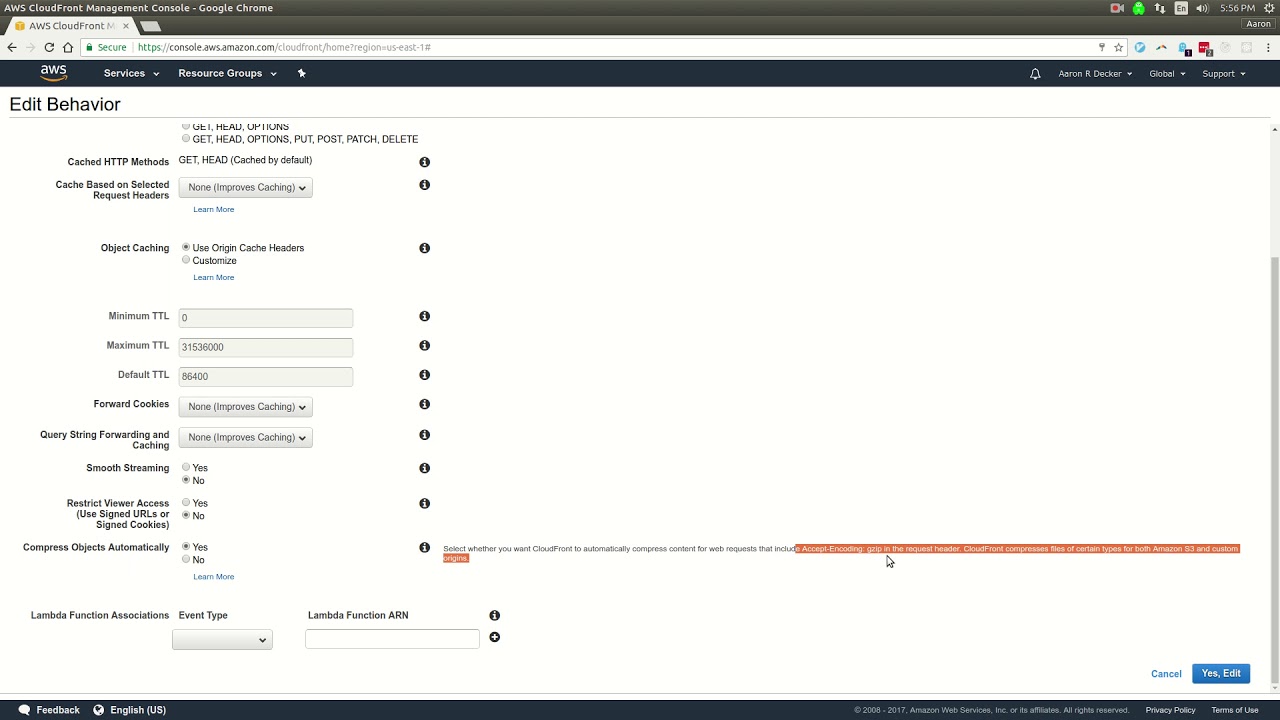The height and width of the screenshot is (720, 1280).
Task: Show info icon for Maximum TTL
Action: click(424, 346)
